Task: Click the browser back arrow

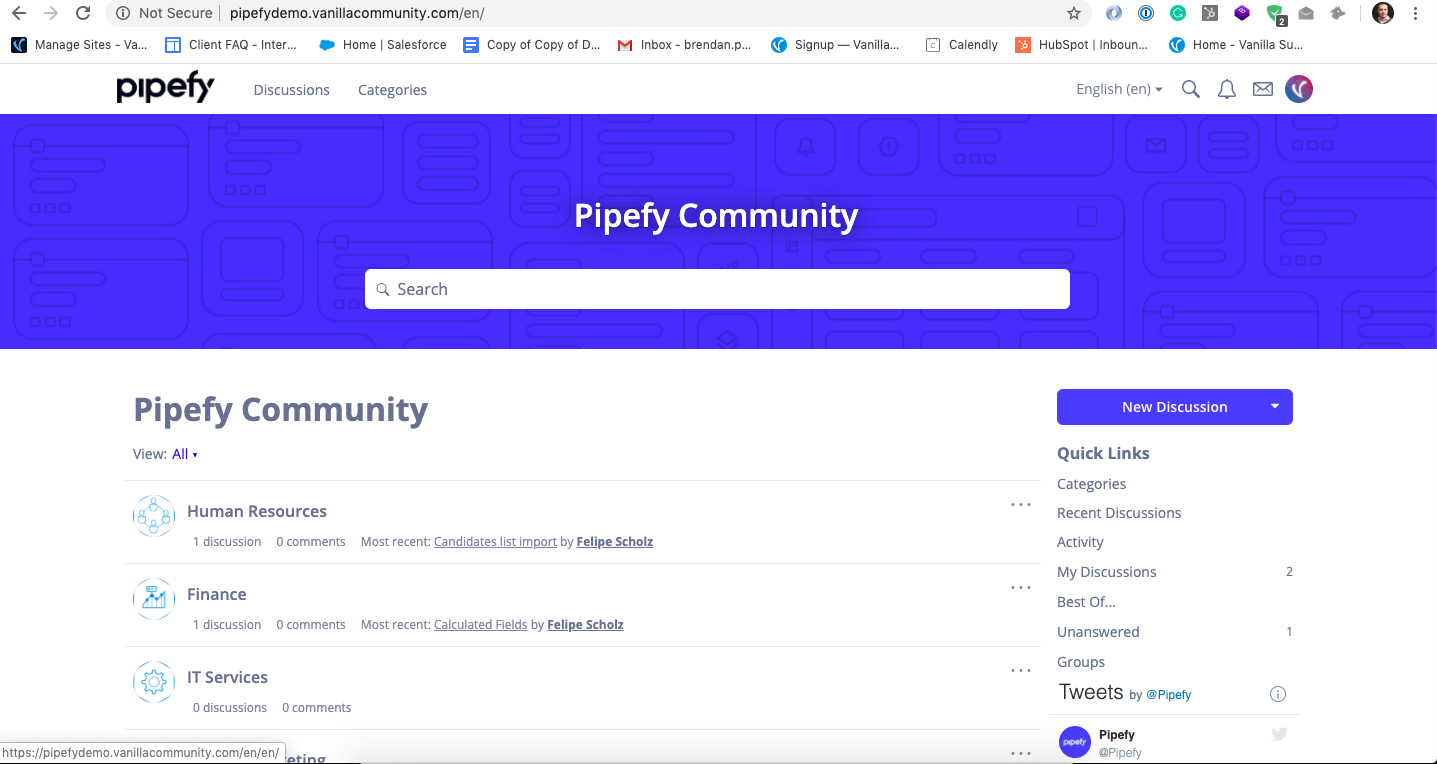Action: [19, 13]
